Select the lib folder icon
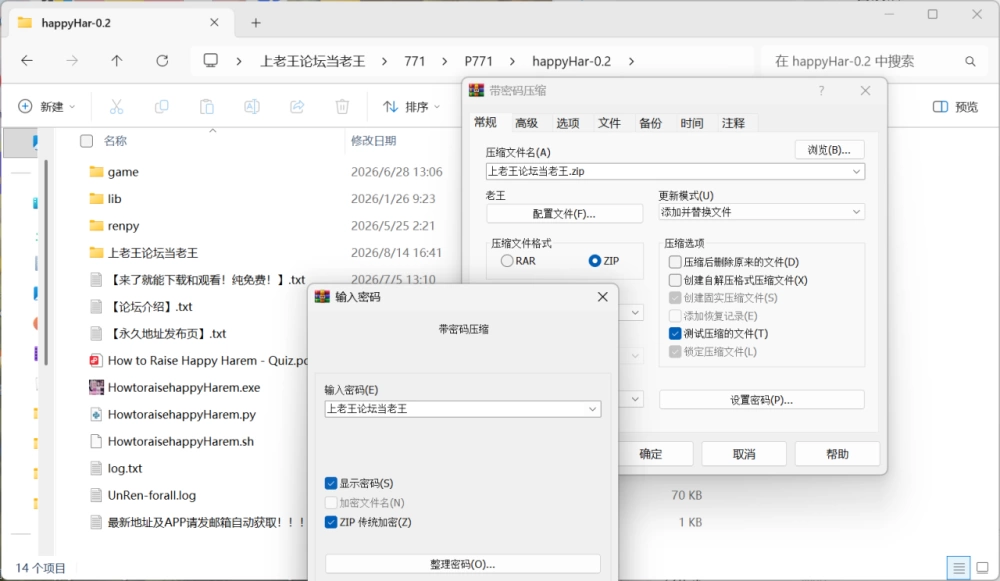The height and width of the screenshot is (581, 1000). [96, 198]
